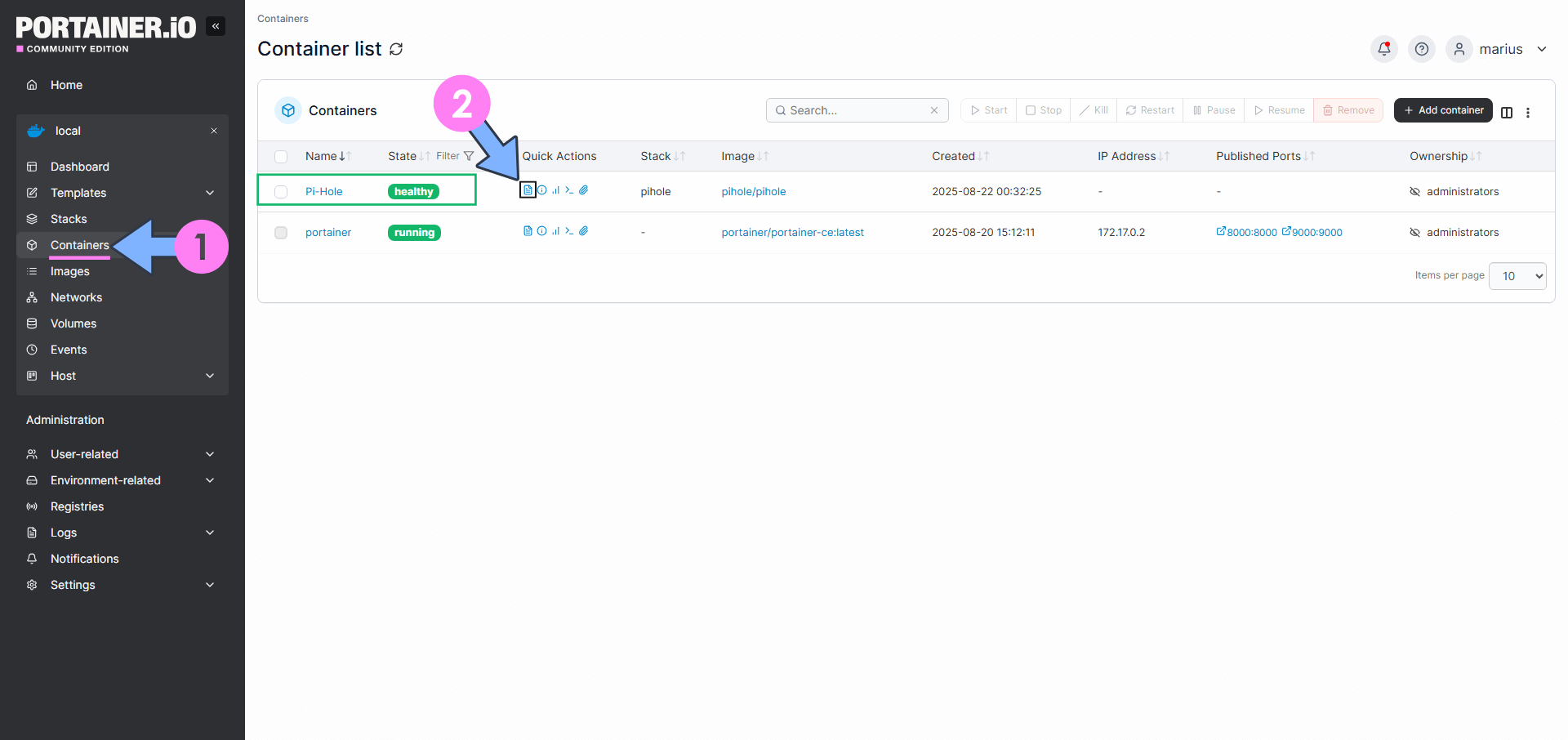Open Stacks in sidebar
Viewport: 1568px width, 740px height.
coord(69,219)
